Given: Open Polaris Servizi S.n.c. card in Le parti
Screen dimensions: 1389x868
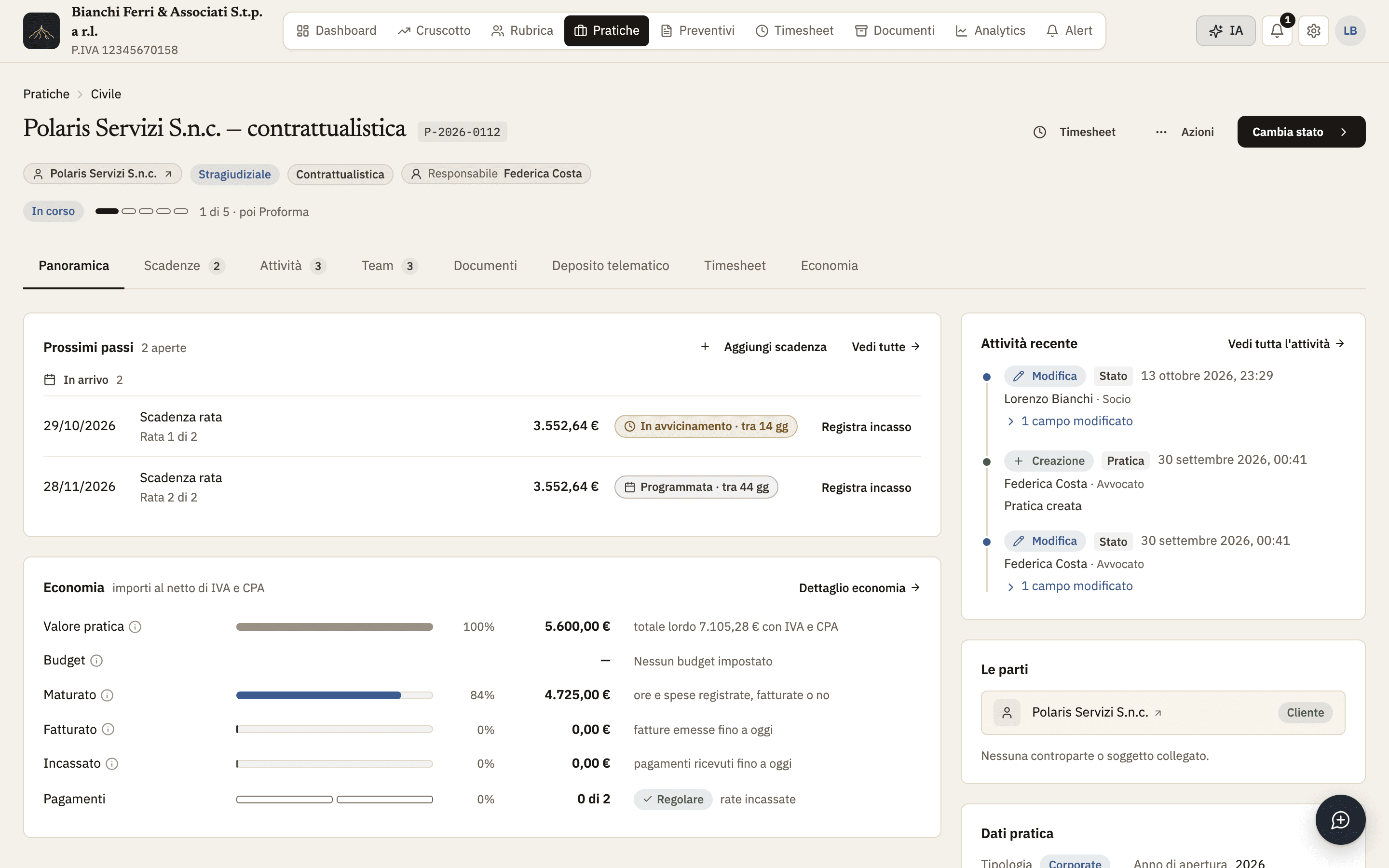Looking at the screenshot, I should click(1163, 712).
